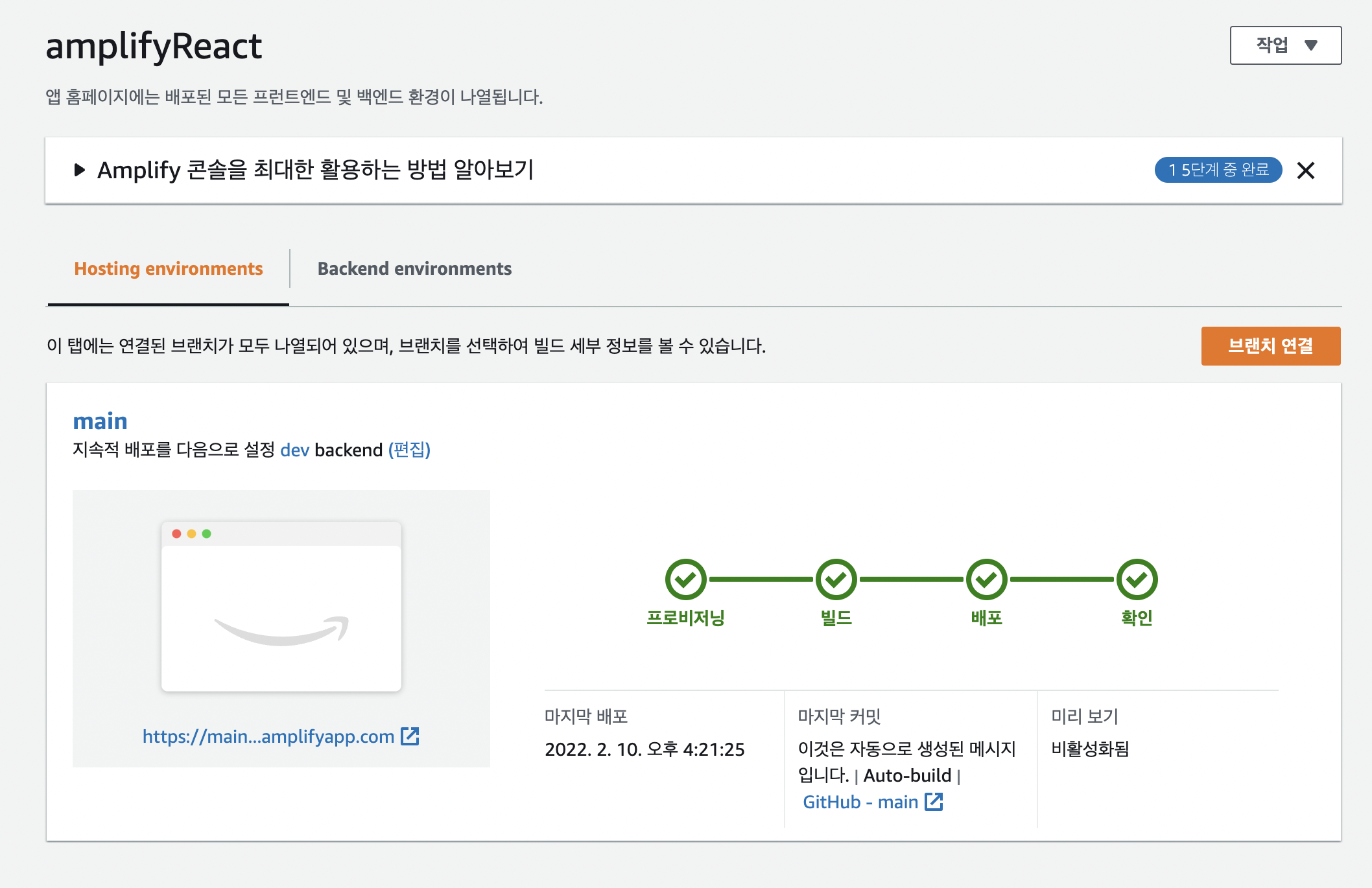Click the 미리 보기 label

[1085, 716]
